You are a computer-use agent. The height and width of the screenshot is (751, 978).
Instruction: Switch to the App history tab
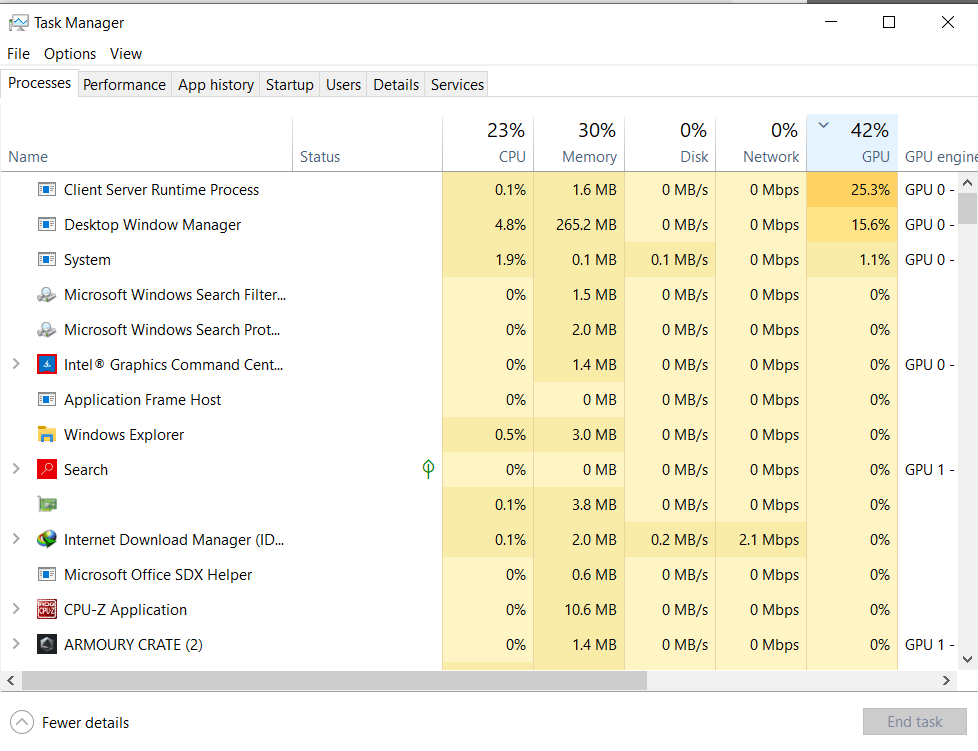216,85
